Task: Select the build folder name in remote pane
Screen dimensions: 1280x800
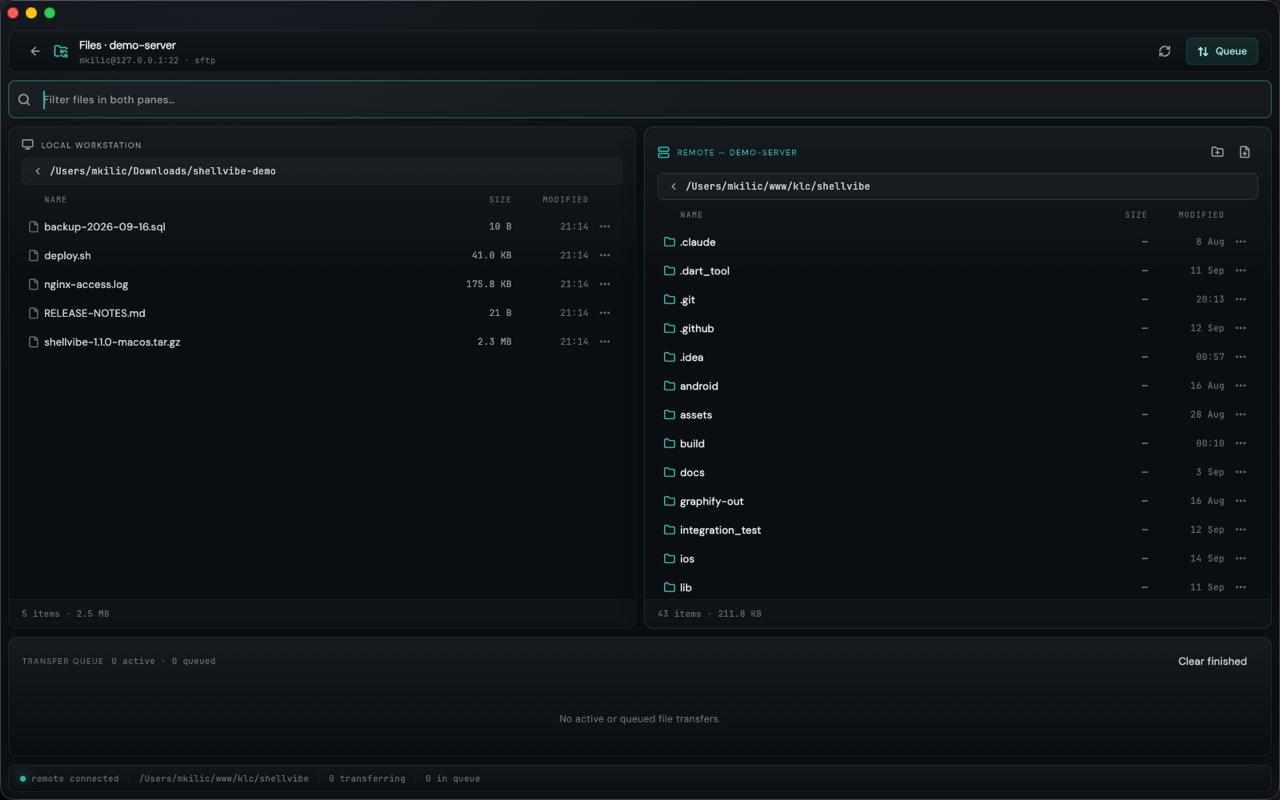Action: click(692, 444)
